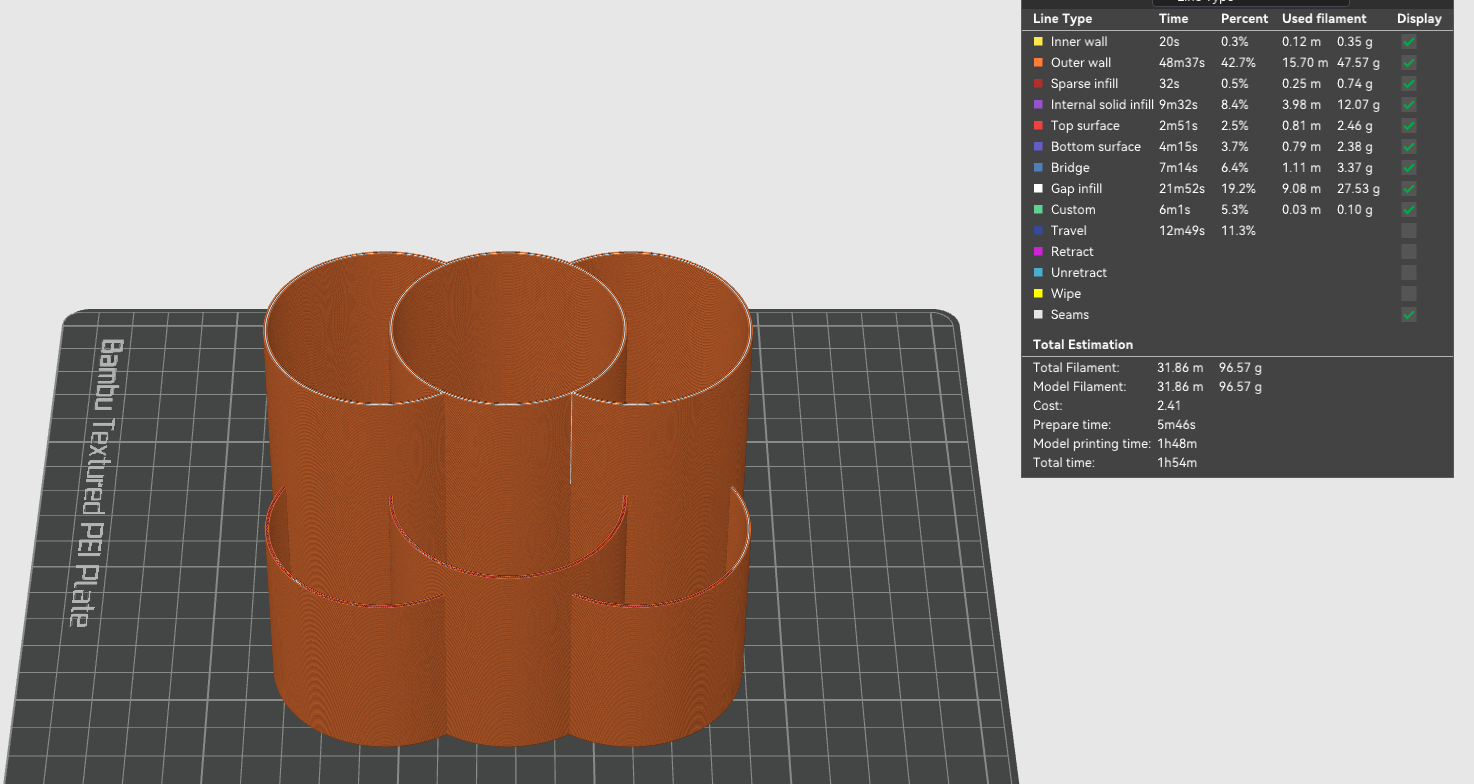
Task: Enable Retract display checkbox
Action: (x=1408, y=252)
